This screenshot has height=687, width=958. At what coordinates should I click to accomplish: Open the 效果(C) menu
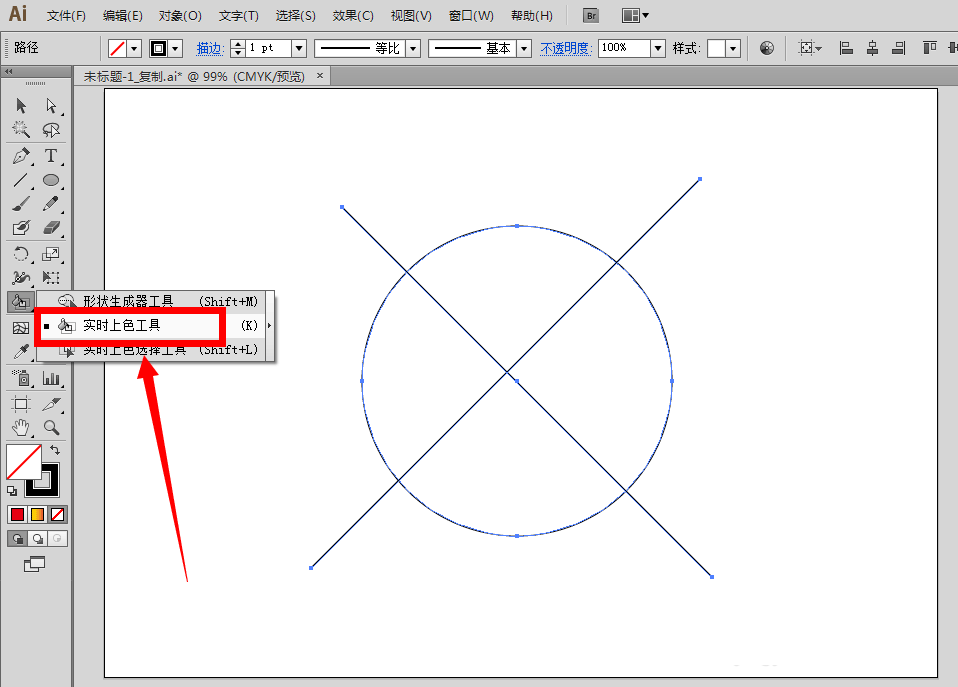[x=353, y=16]
